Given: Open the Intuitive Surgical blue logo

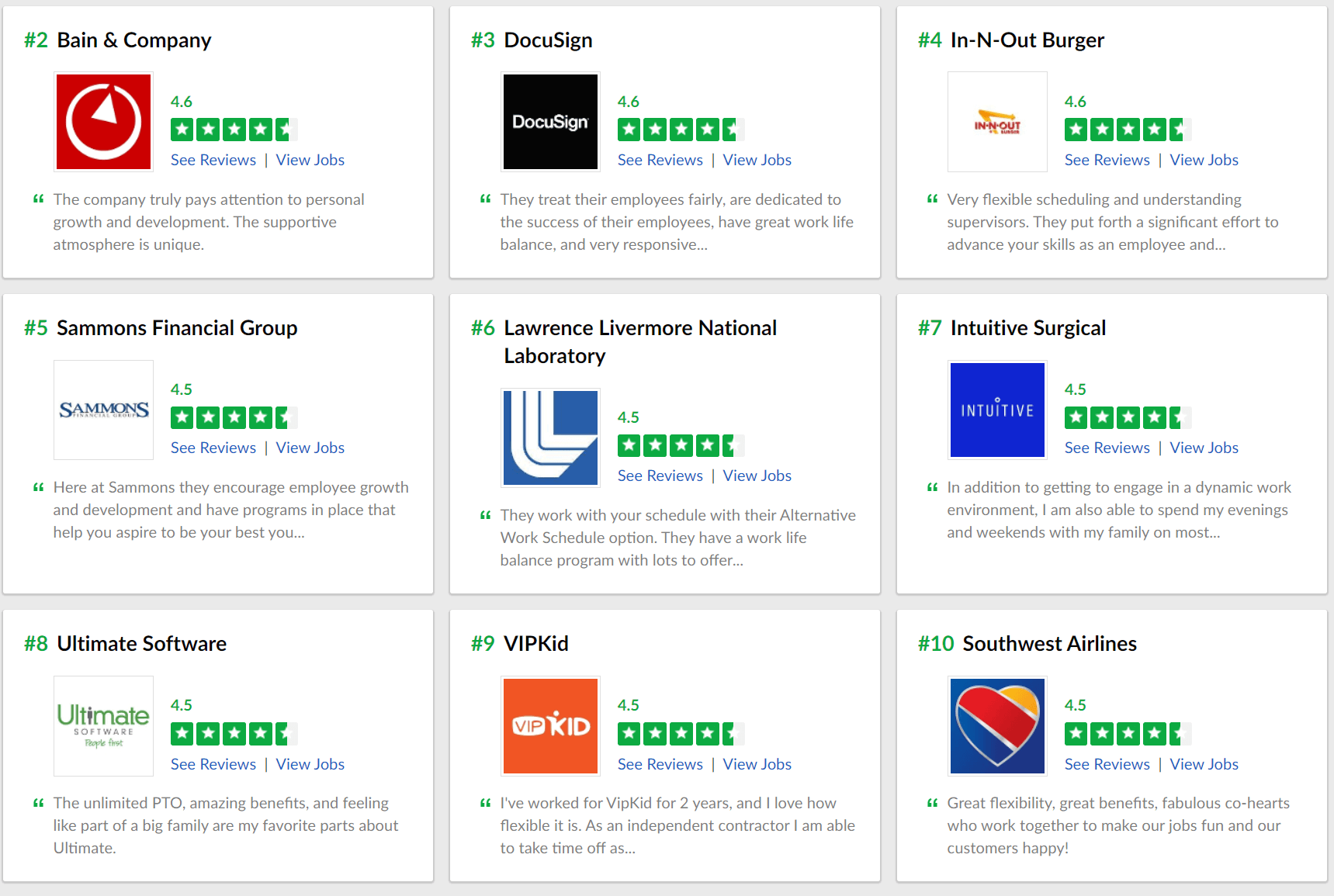Looking at the screenshot, I should tap(997, 410).
